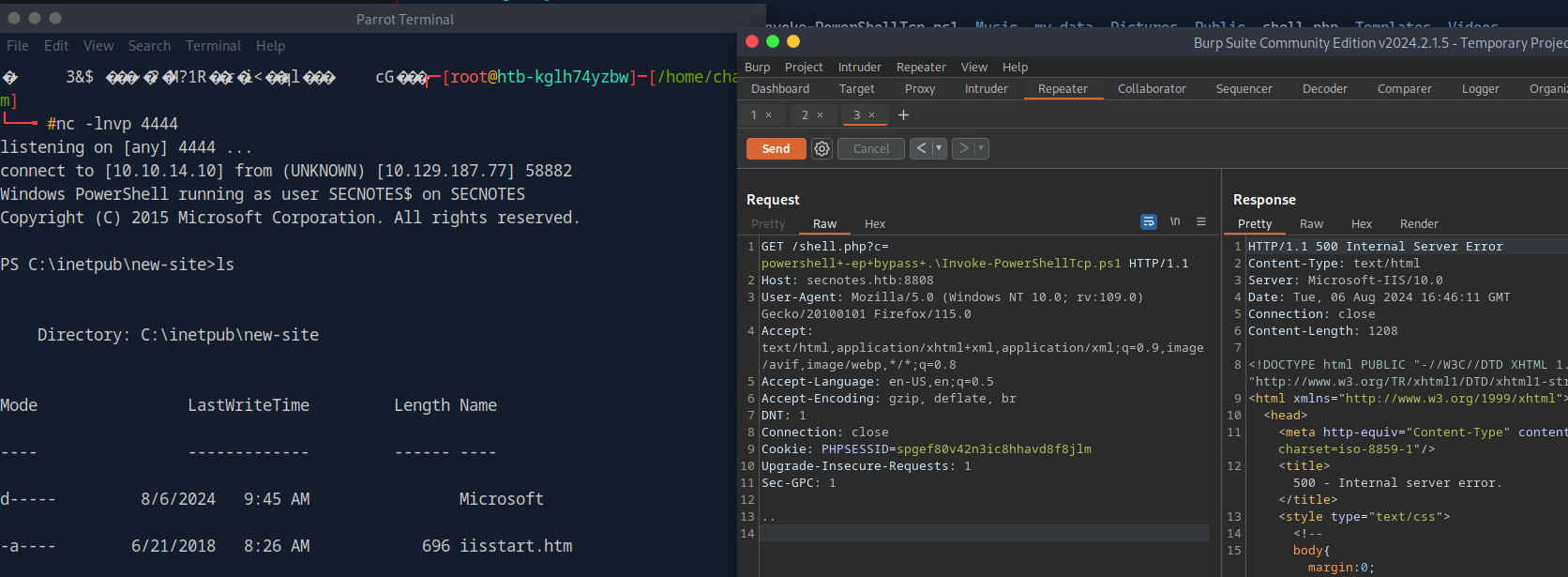The height and width of the screenshot is (577, 1568).
Task: Select the Pretty view in Request pane
Action: coord(768,223)
